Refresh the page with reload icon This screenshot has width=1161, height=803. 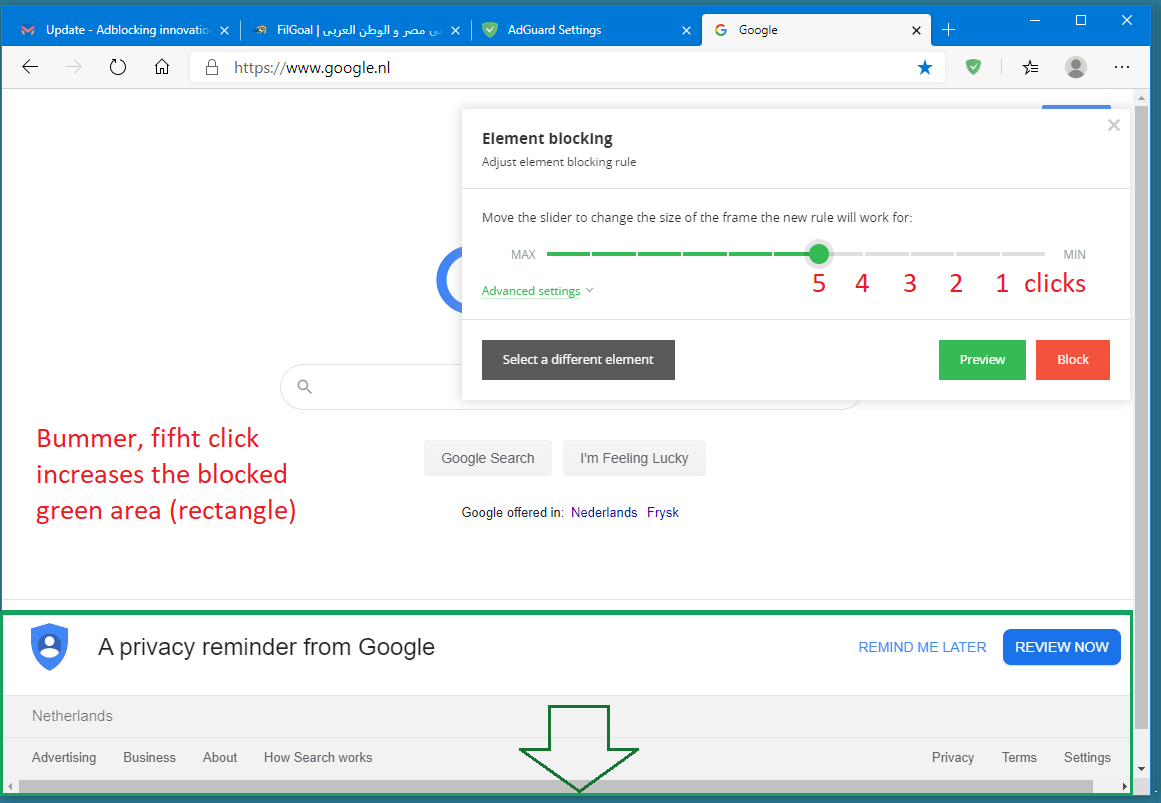coord(118,67)
